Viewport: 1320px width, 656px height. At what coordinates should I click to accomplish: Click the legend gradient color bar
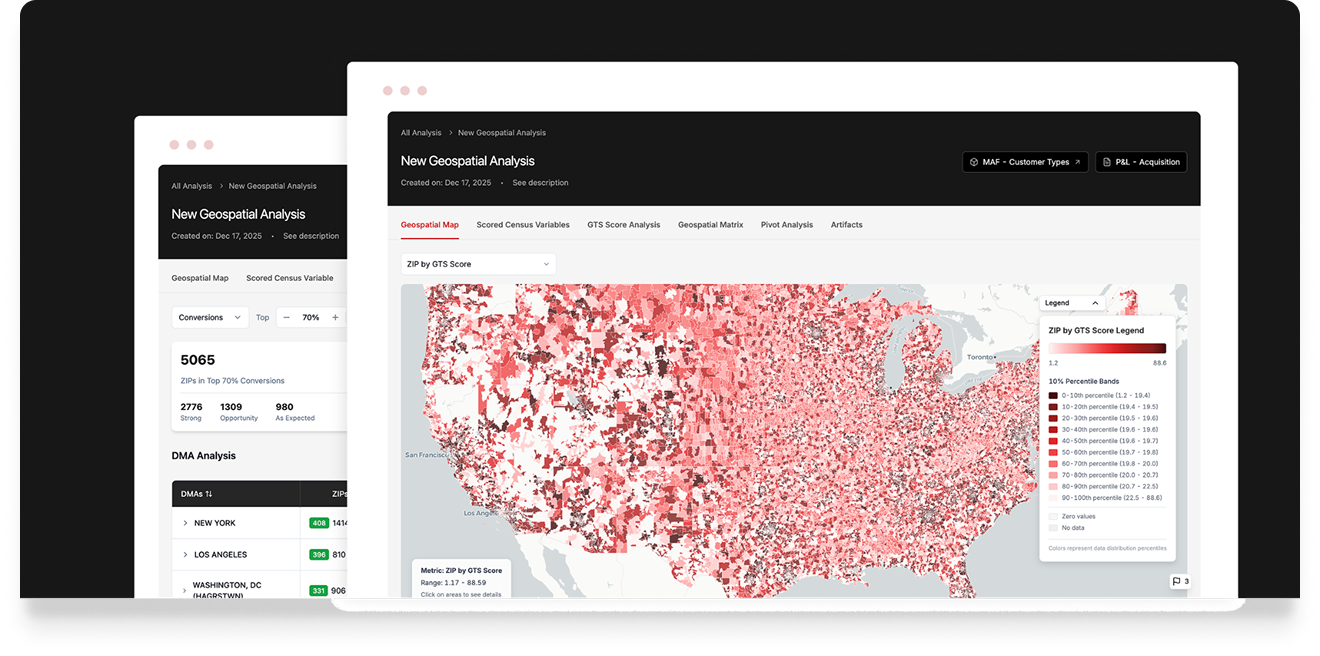point(1107,349)
